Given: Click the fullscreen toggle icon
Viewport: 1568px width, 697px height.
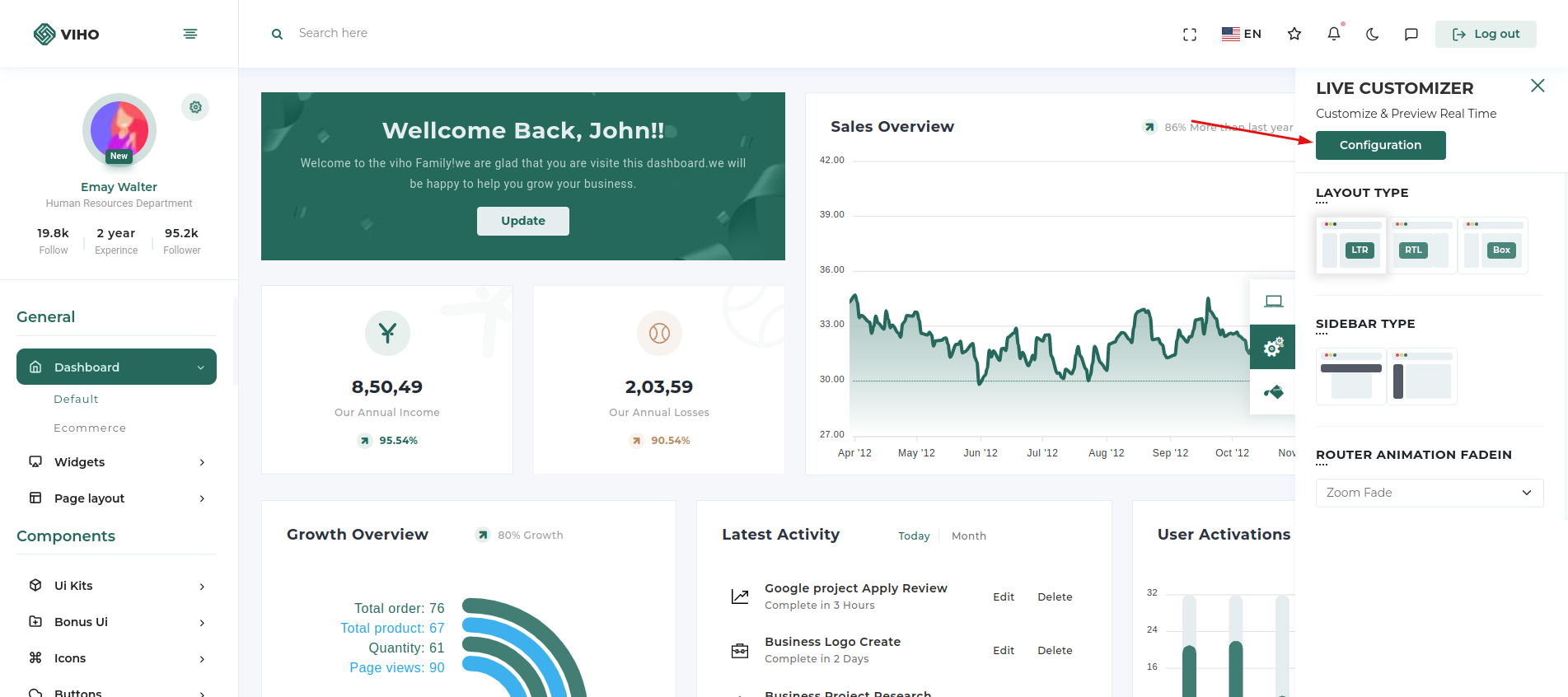Looking at the screenshot, I should [1189, 34].
